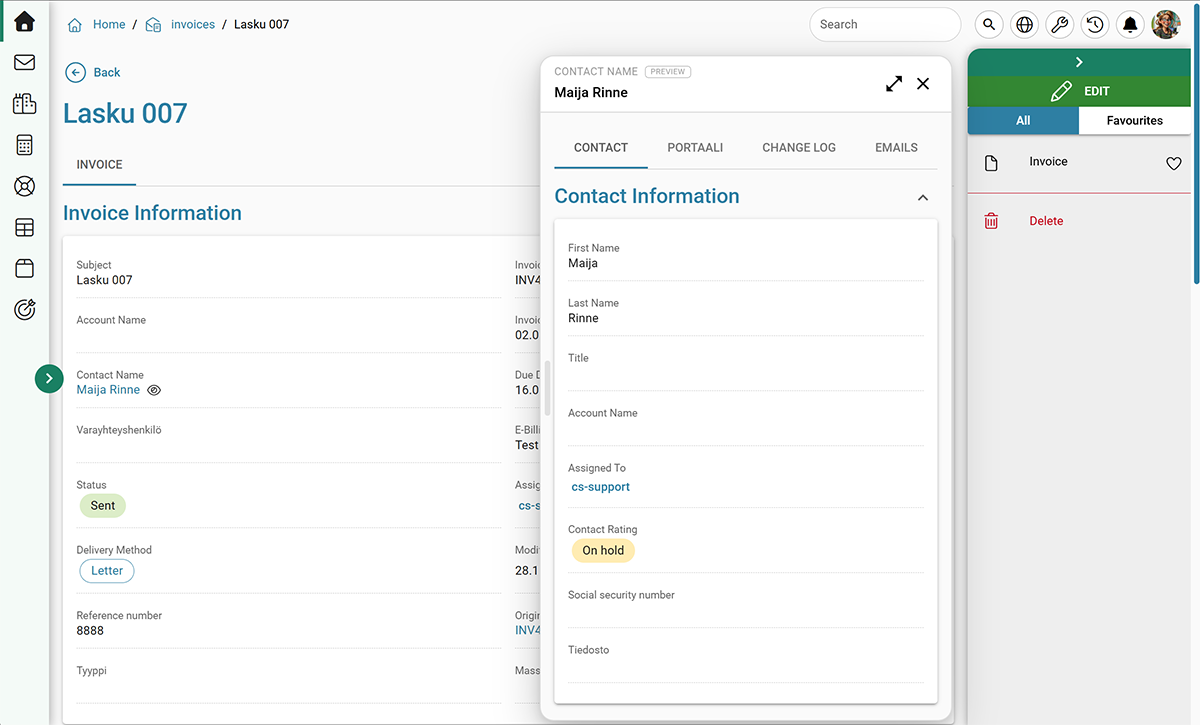Image resolution: width=1200 pixels, height=725 pixels.
Task: Open the calculator icon in sidebar
Action: [24, 145]
